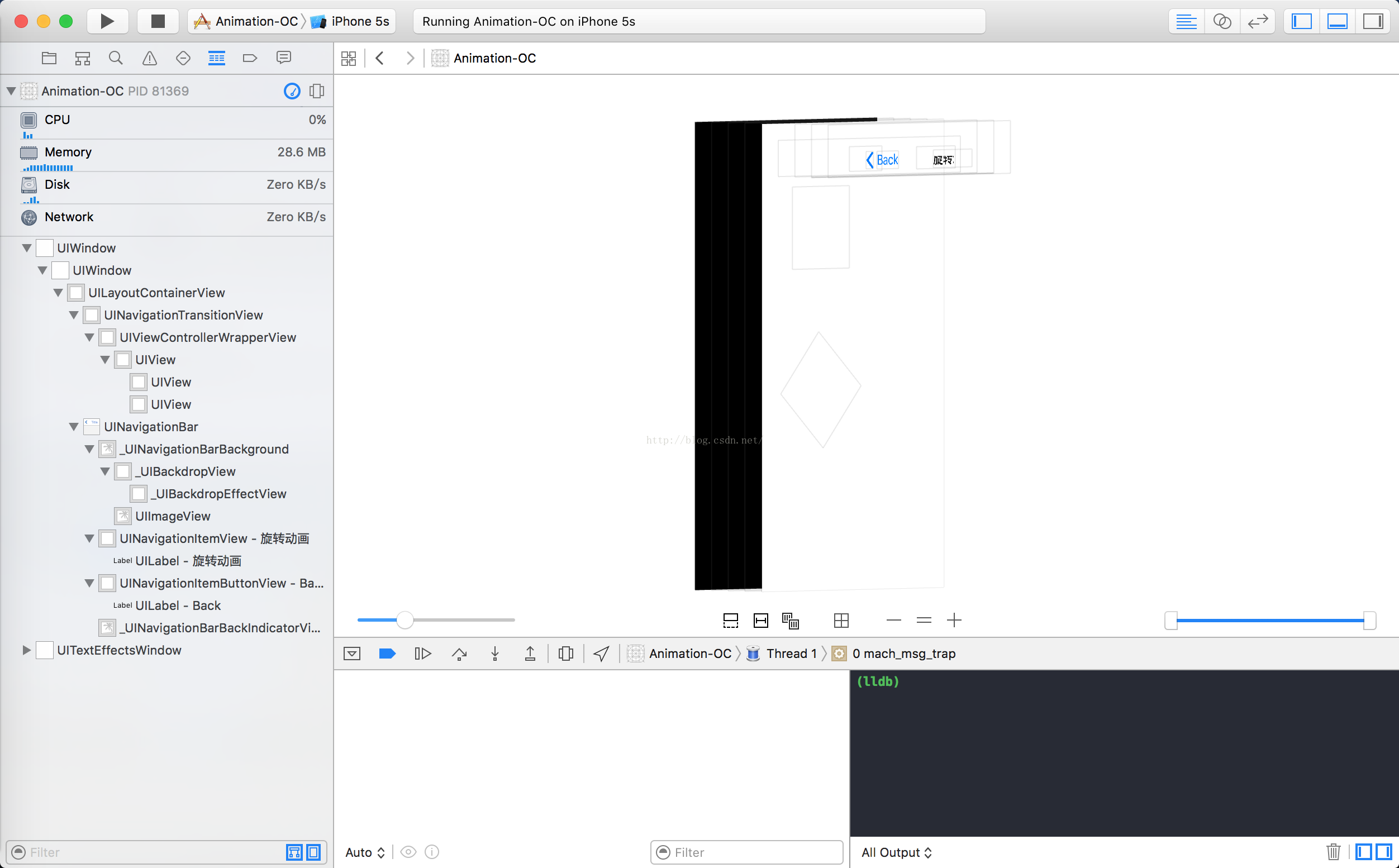Collapse the Animation-OC process row

tap(11, 90)
